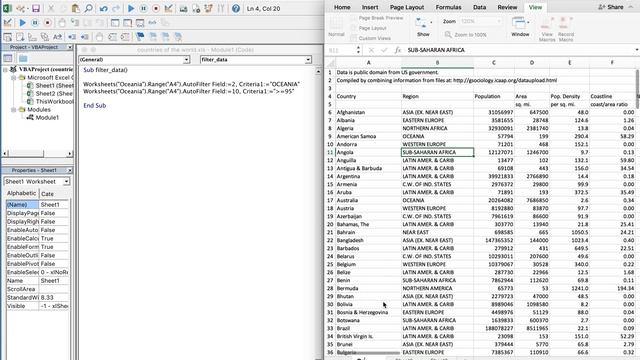
Task: Open the Formulas ribbon tab
Action: pos(448,7)
